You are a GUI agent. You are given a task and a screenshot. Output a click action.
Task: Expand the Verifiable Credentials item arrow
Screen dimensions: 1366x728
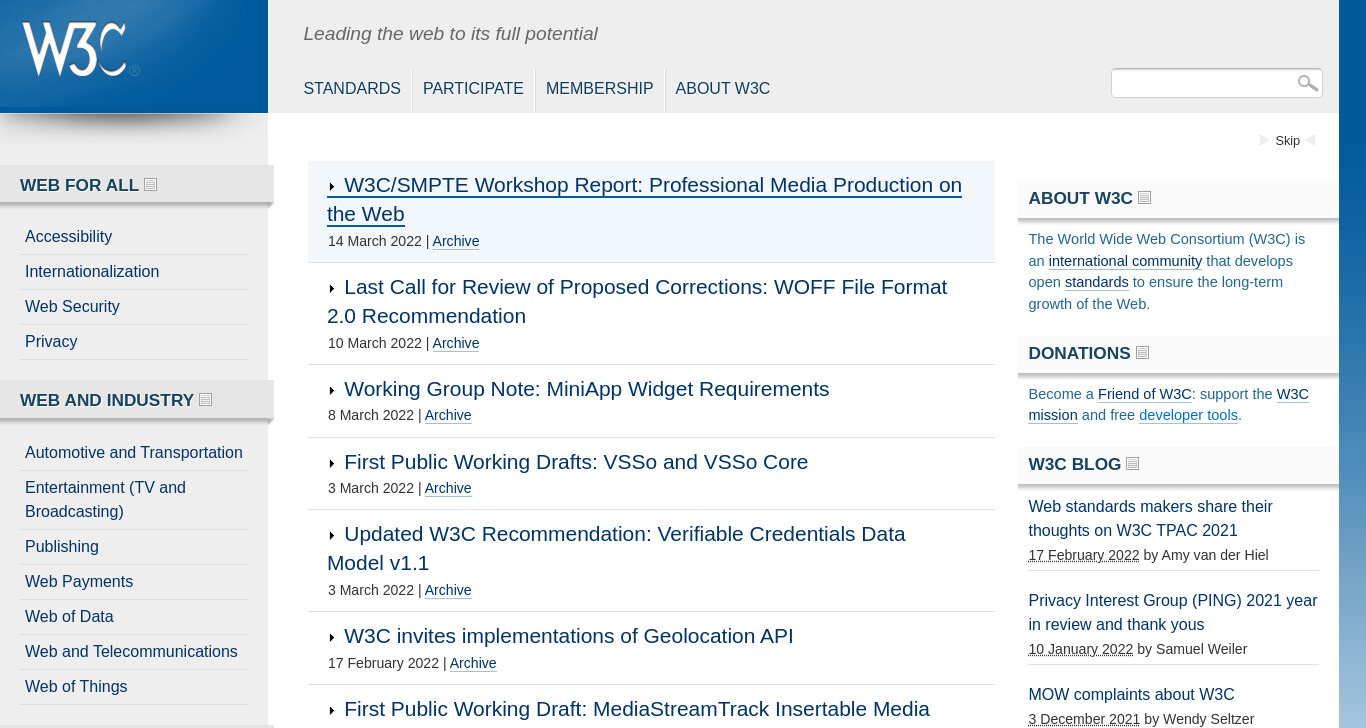point(332,536)
